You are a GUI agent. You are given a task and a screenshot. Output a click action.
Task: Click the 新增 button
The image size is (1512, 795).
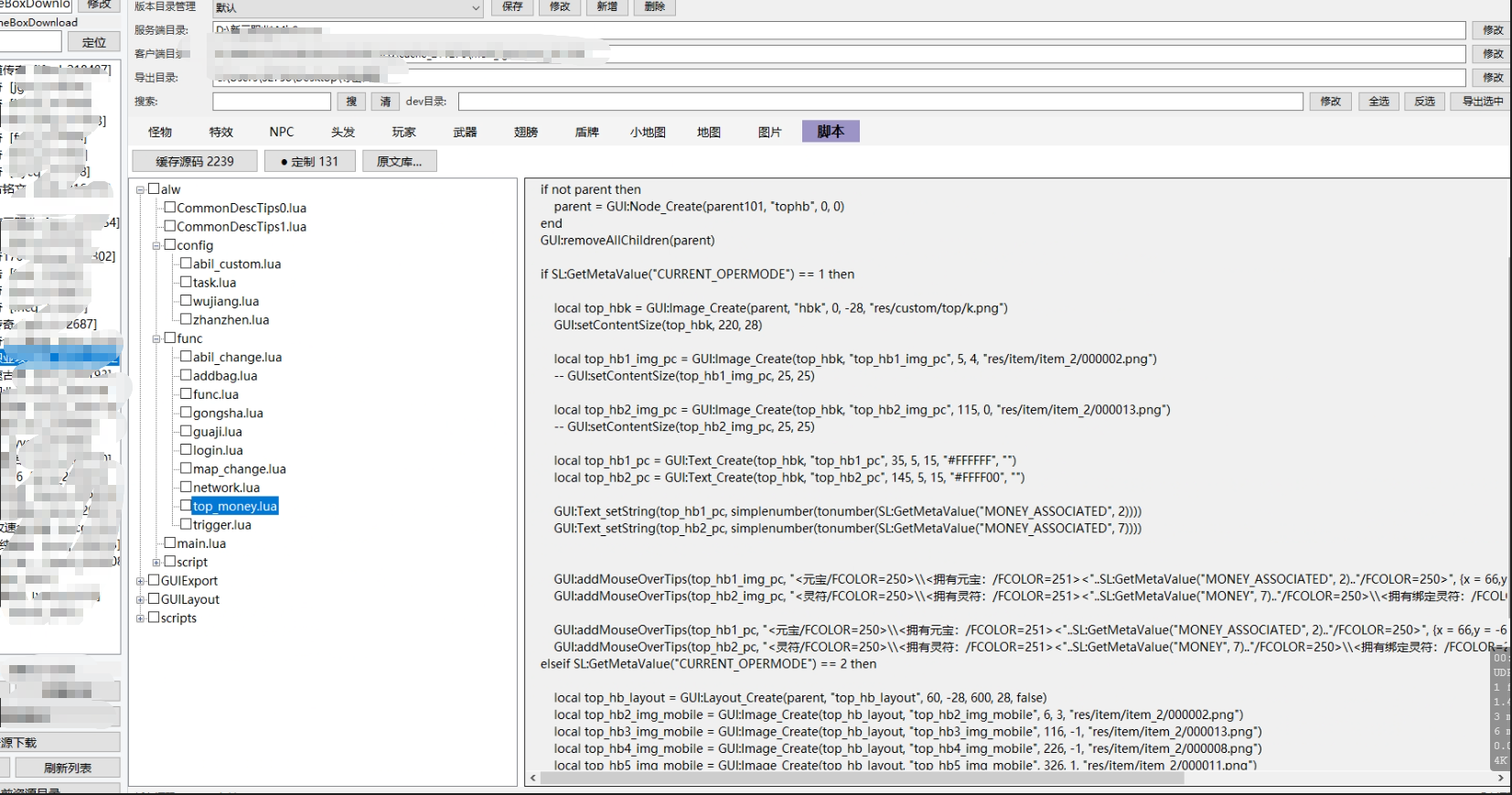[x=607, y=6]
